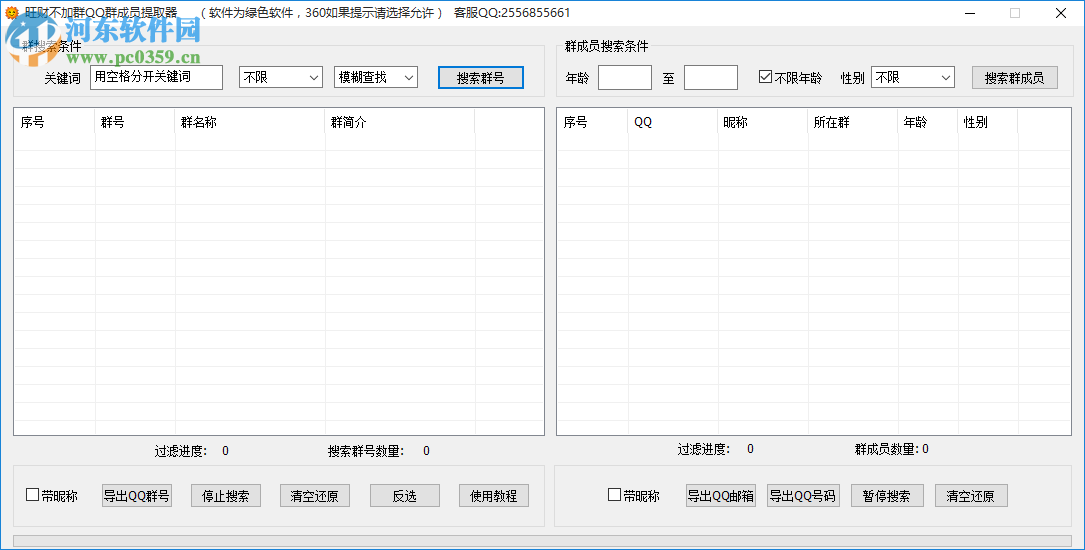Viewport: 1085px width, 550px height.
Task: Click the app icon in the title bar
Action: tap(12, 13)
